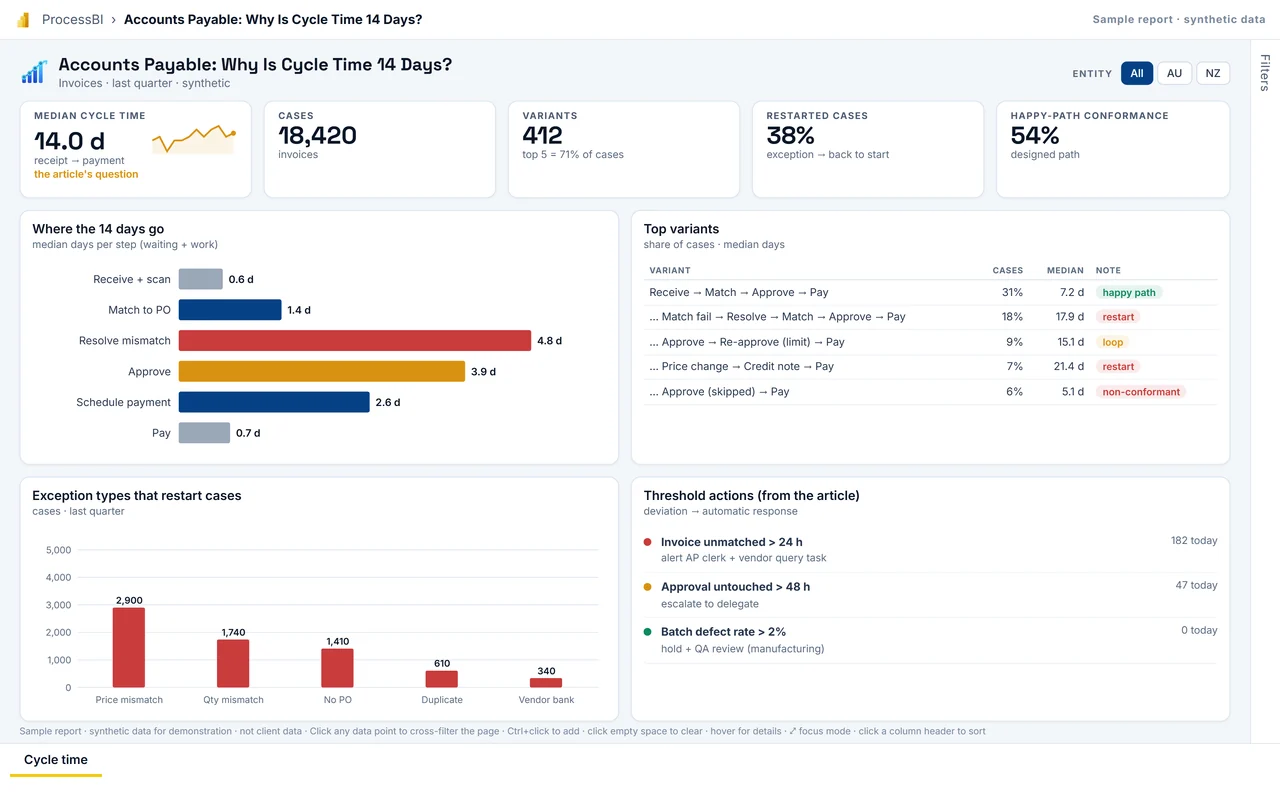Click the 182 today count
1280x800 pixels.
[x=1194, y=541]
